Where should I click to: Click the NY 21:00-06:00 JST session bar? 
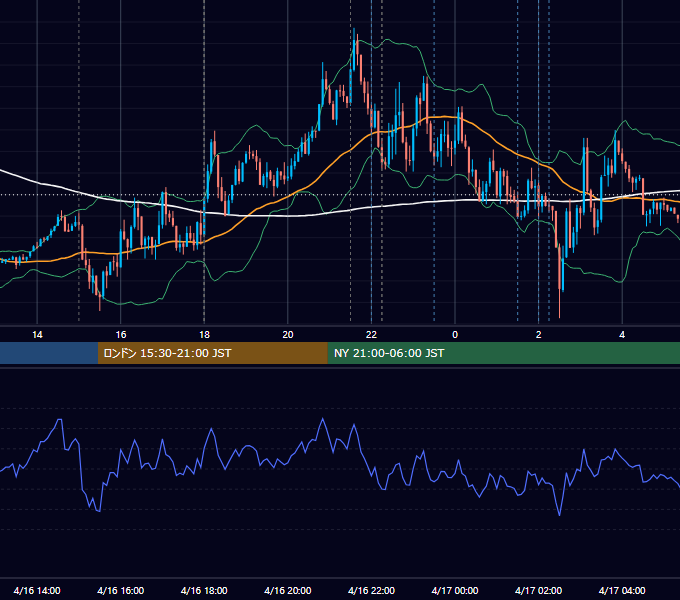click(503, 353)
